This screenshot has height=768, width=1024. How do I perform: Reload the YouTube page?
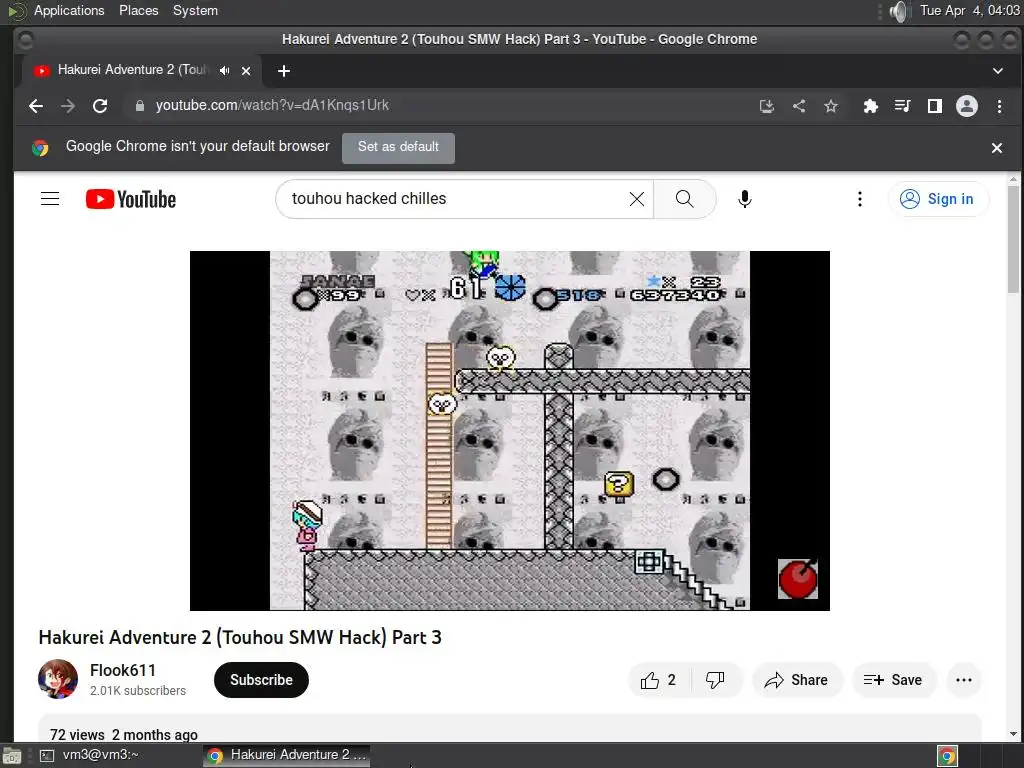click(x=100, y=106)
